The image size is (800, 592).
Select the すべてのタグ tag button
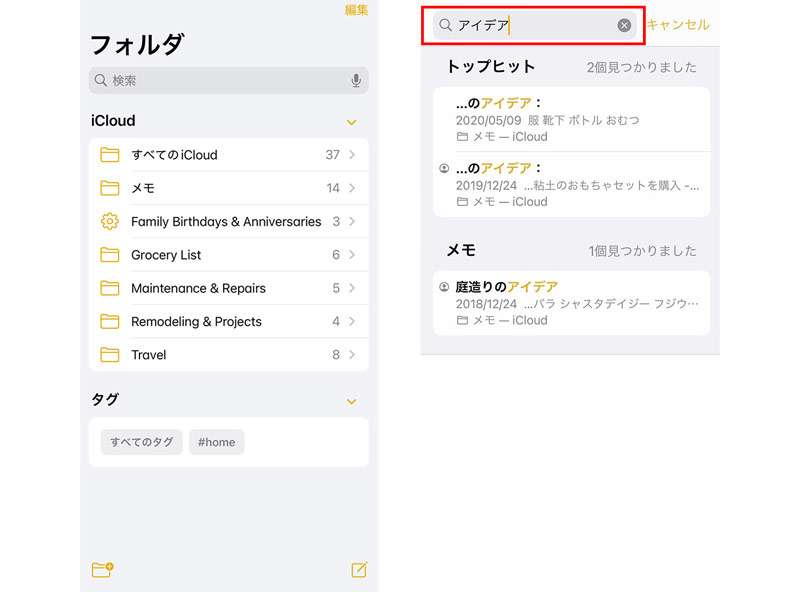(141, 442)
